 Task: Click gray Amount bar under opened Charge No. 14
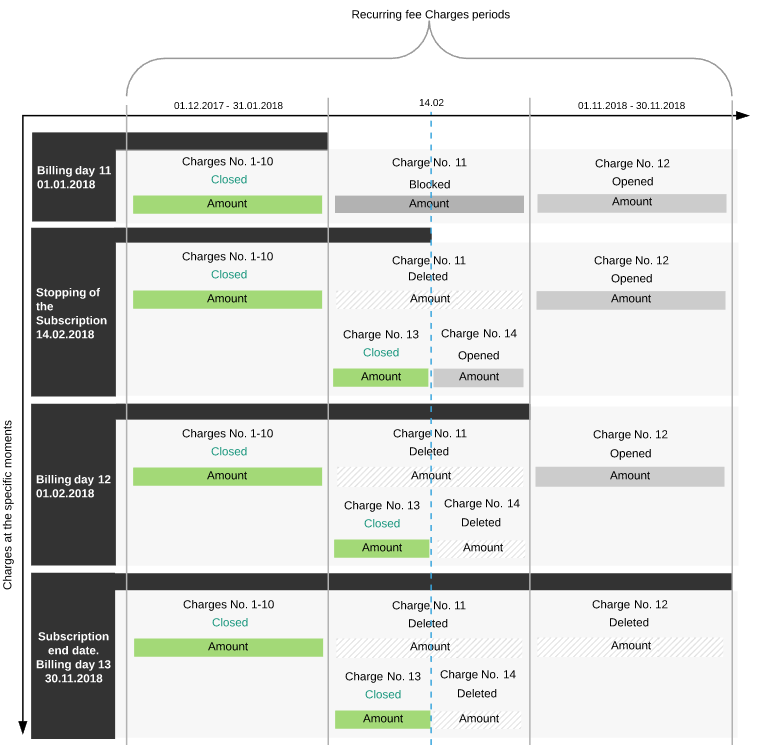point(479,377)
